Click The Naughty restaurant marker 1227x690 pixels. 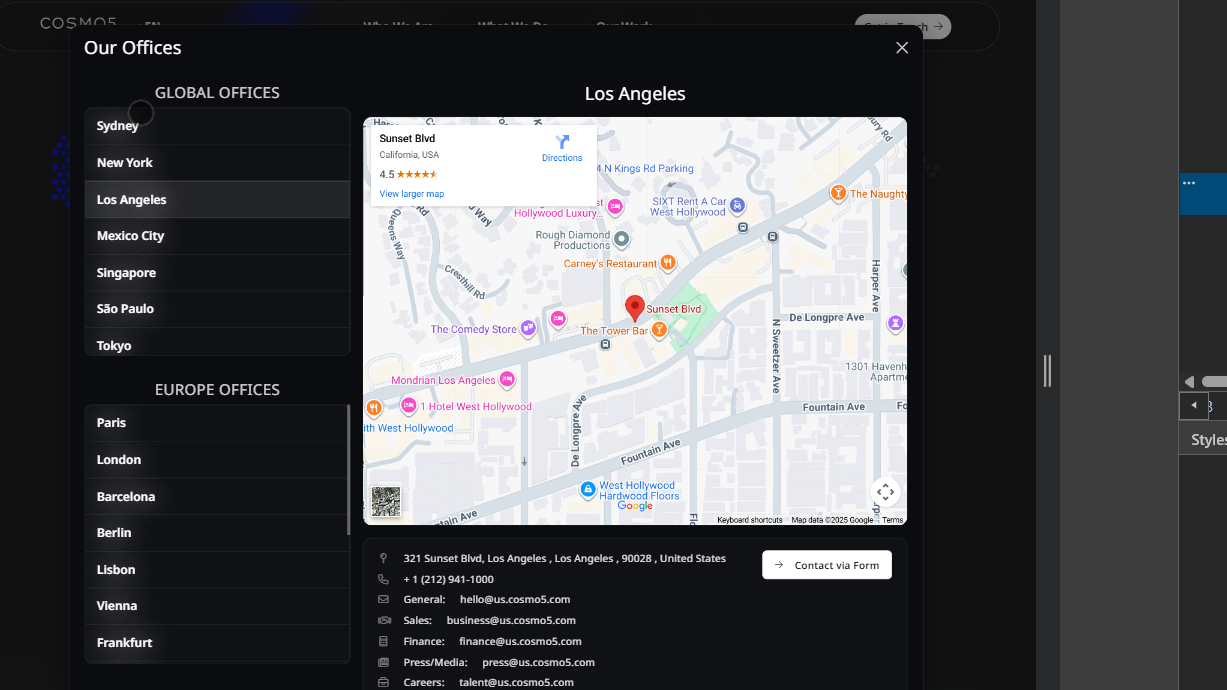point(838,192)
